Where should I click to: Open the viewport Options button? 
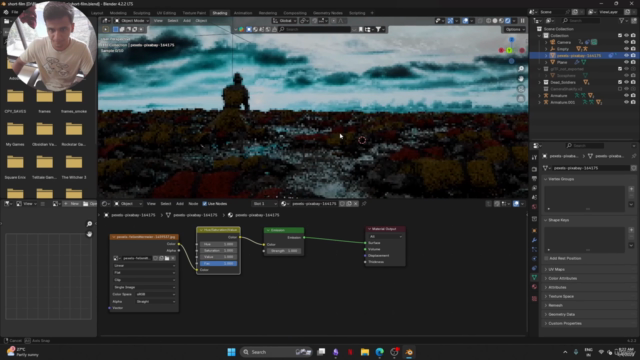click(515, 29)
